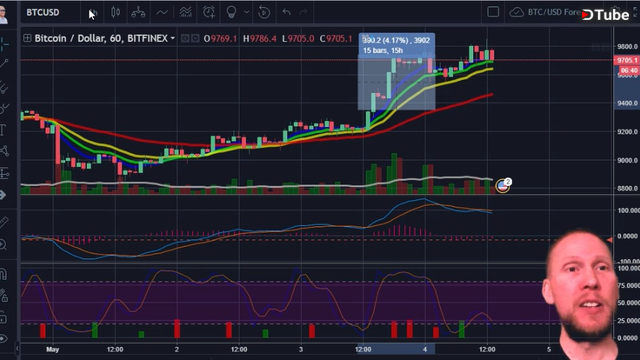Click the Bitcoin / Dollar, 60, BITFINEX title
The image size is (640, 360).
pyautogui.click(x=101, y=38)
